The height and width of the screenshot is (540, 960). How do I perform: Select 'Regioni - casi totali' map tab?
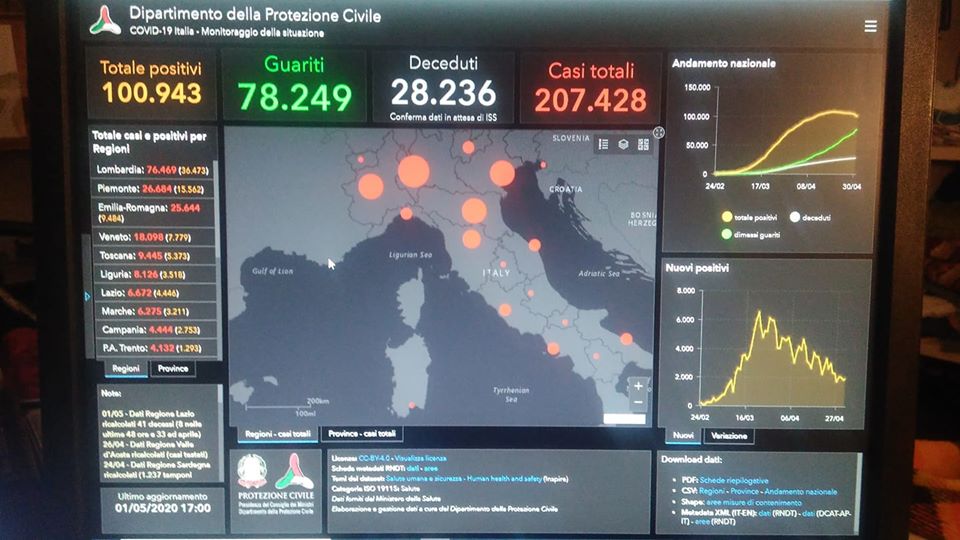click(x=277, y=433)
